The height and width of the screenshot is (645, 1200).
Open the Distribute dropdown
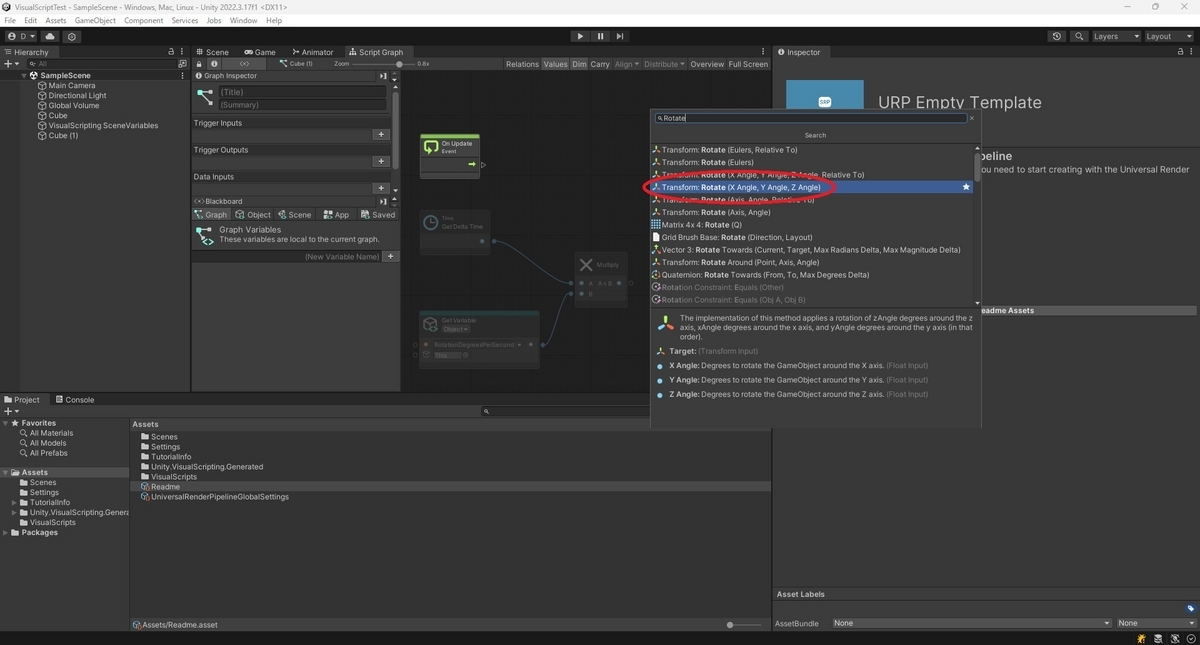point(664,64)
